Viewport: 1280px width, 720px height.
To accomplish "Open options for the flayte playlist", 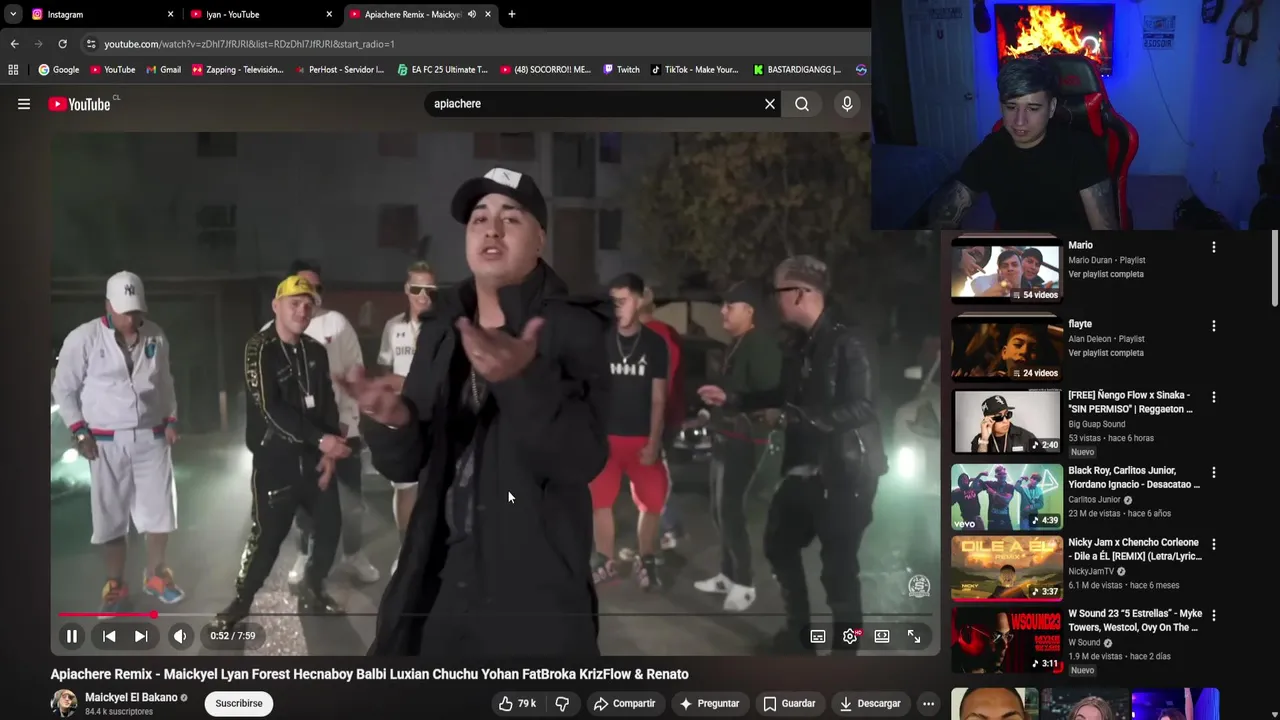I will point(1214,326).
